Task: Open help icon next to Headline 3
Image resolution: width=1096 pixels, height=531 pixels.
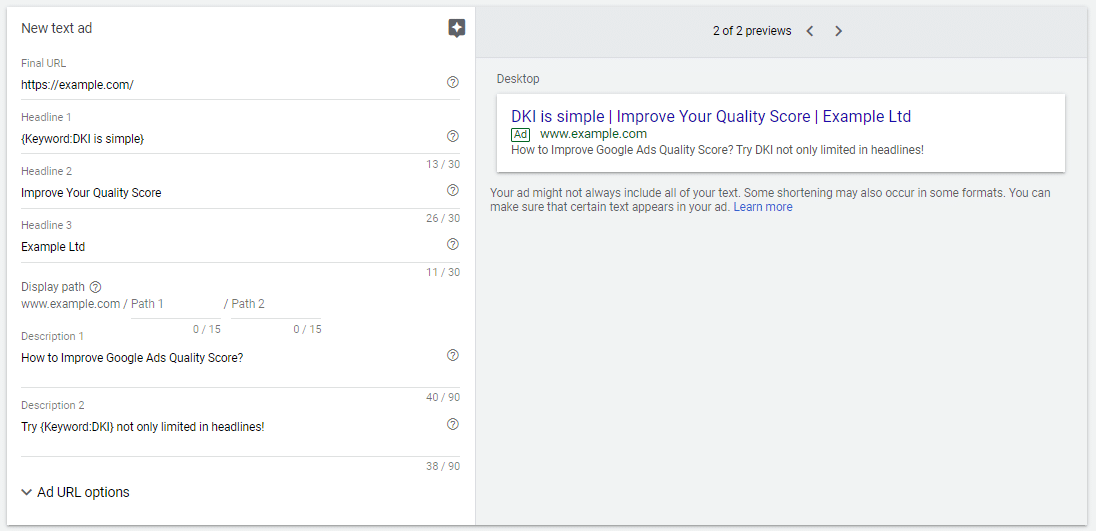Action: [452, 244]
